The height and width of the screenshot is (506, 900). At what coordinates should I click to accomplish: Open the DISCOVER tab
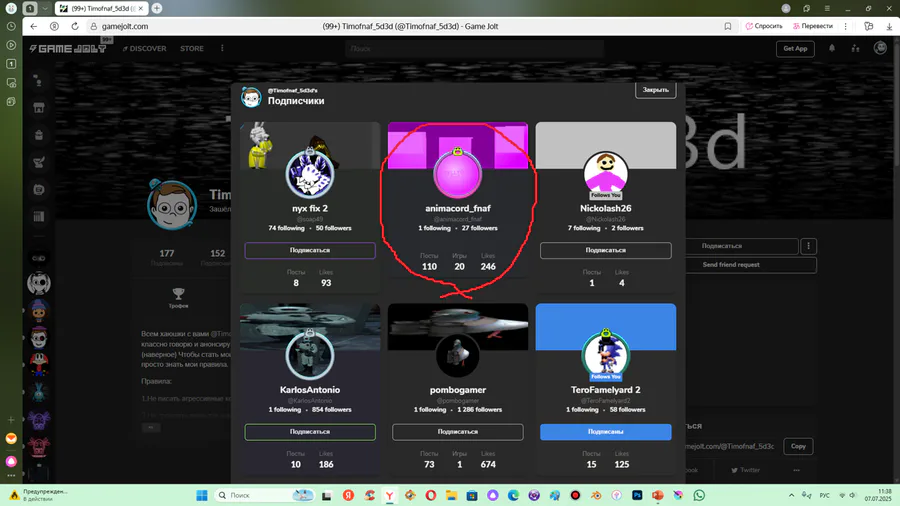(144, 49)
